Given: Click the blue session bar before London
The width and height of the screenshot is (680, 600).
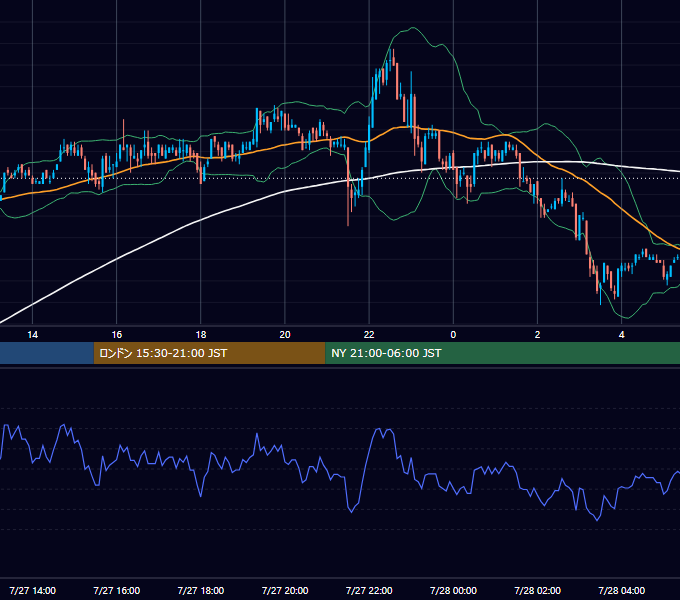Looking at the screenshot, I should [x=47, y=353].
